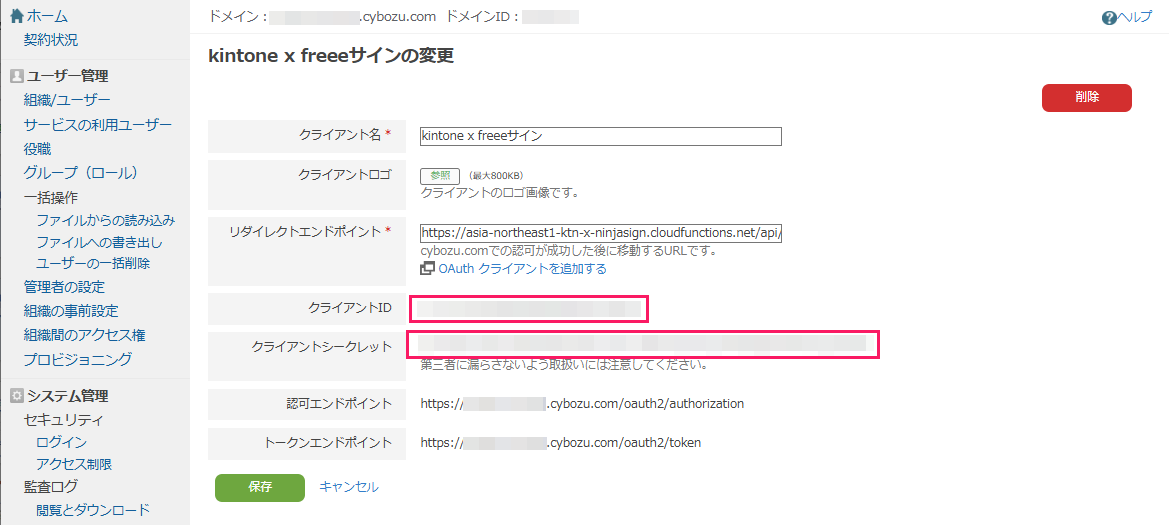The image size is (1169, 525).
Task: Focus the クライアント名 input field
Action: pos(601,136)
